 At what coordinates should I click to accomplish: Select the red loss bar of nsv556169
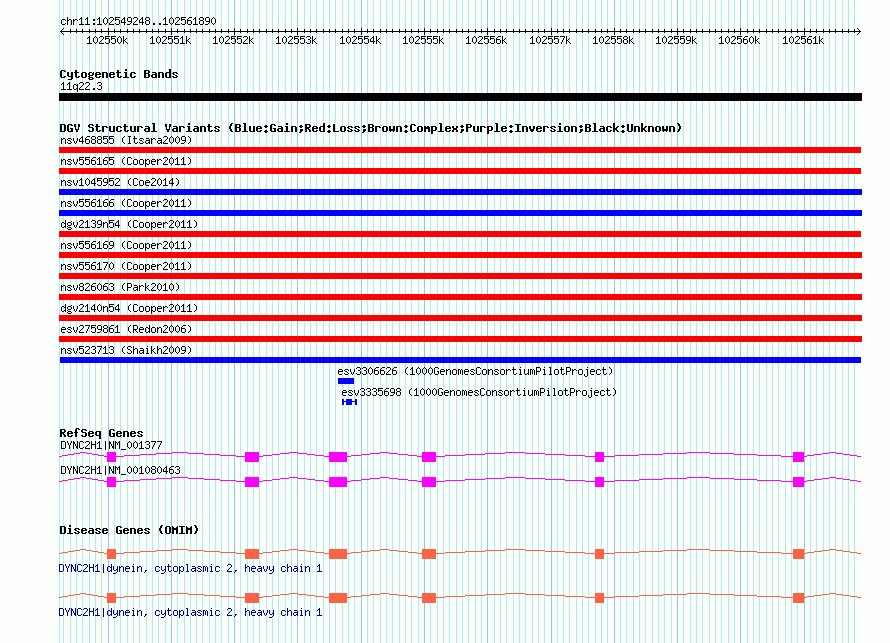(460, 255)
